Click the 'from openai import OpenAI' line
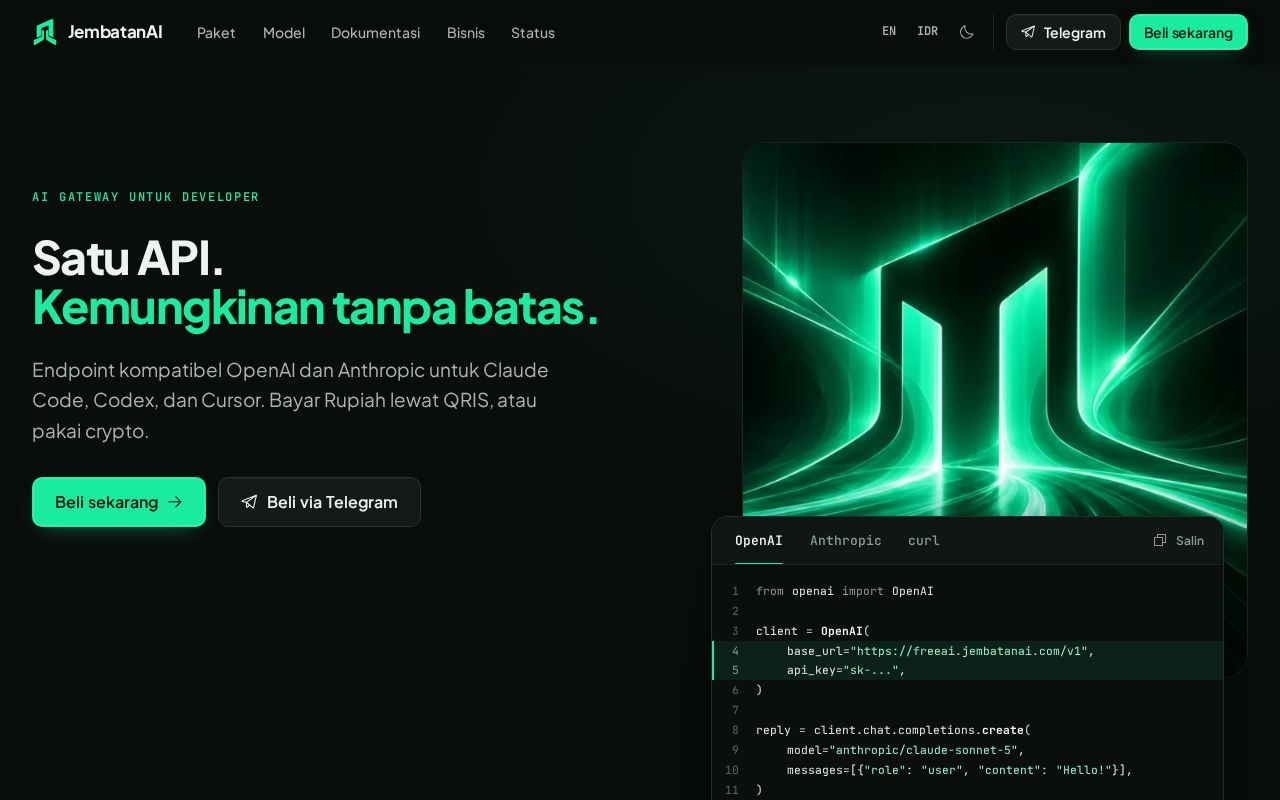The height and width of the screenshot is (800, 1280). point(845,591)
